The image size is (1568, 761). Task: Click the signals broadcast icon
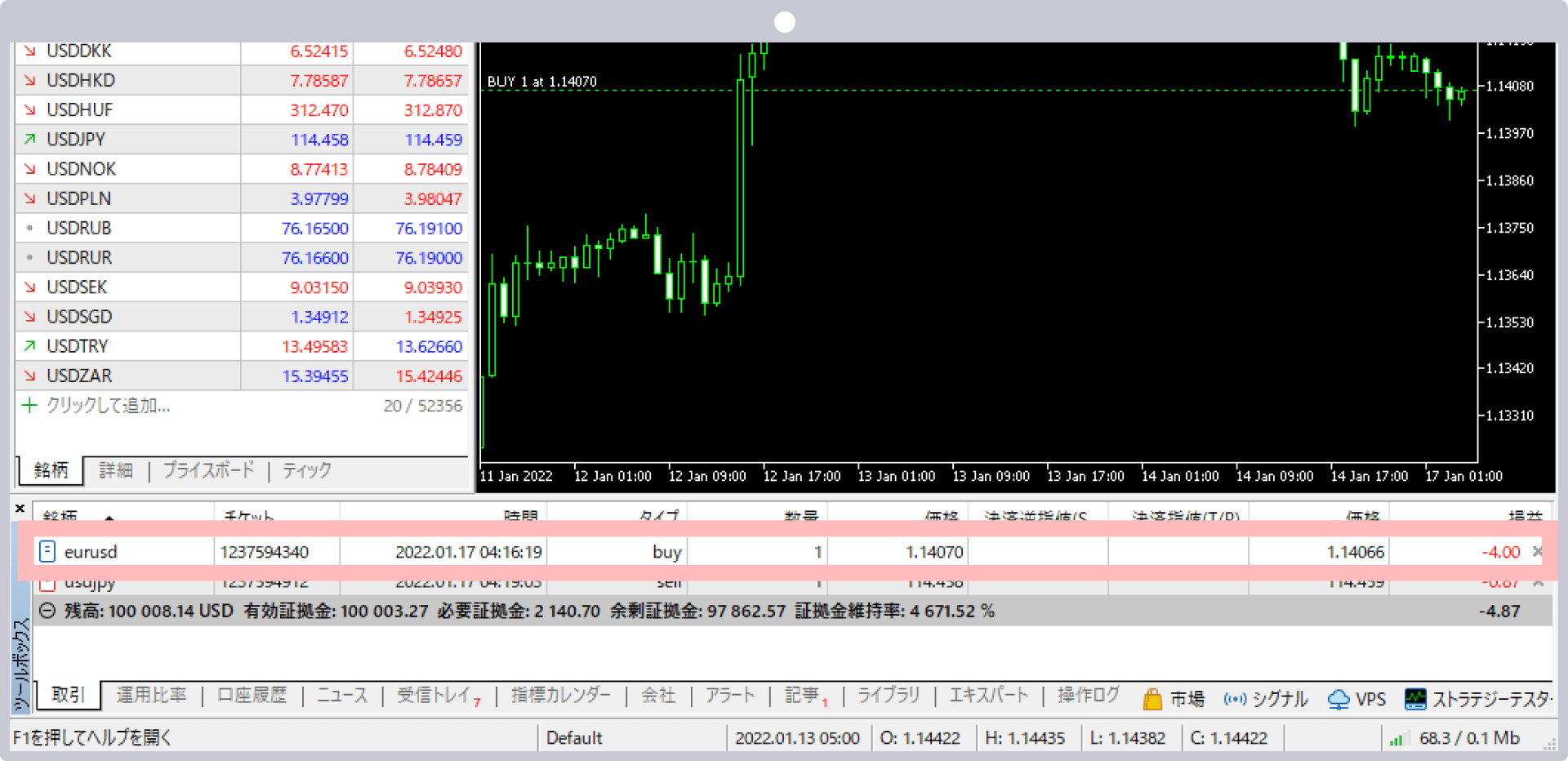tap(1235, 699)
